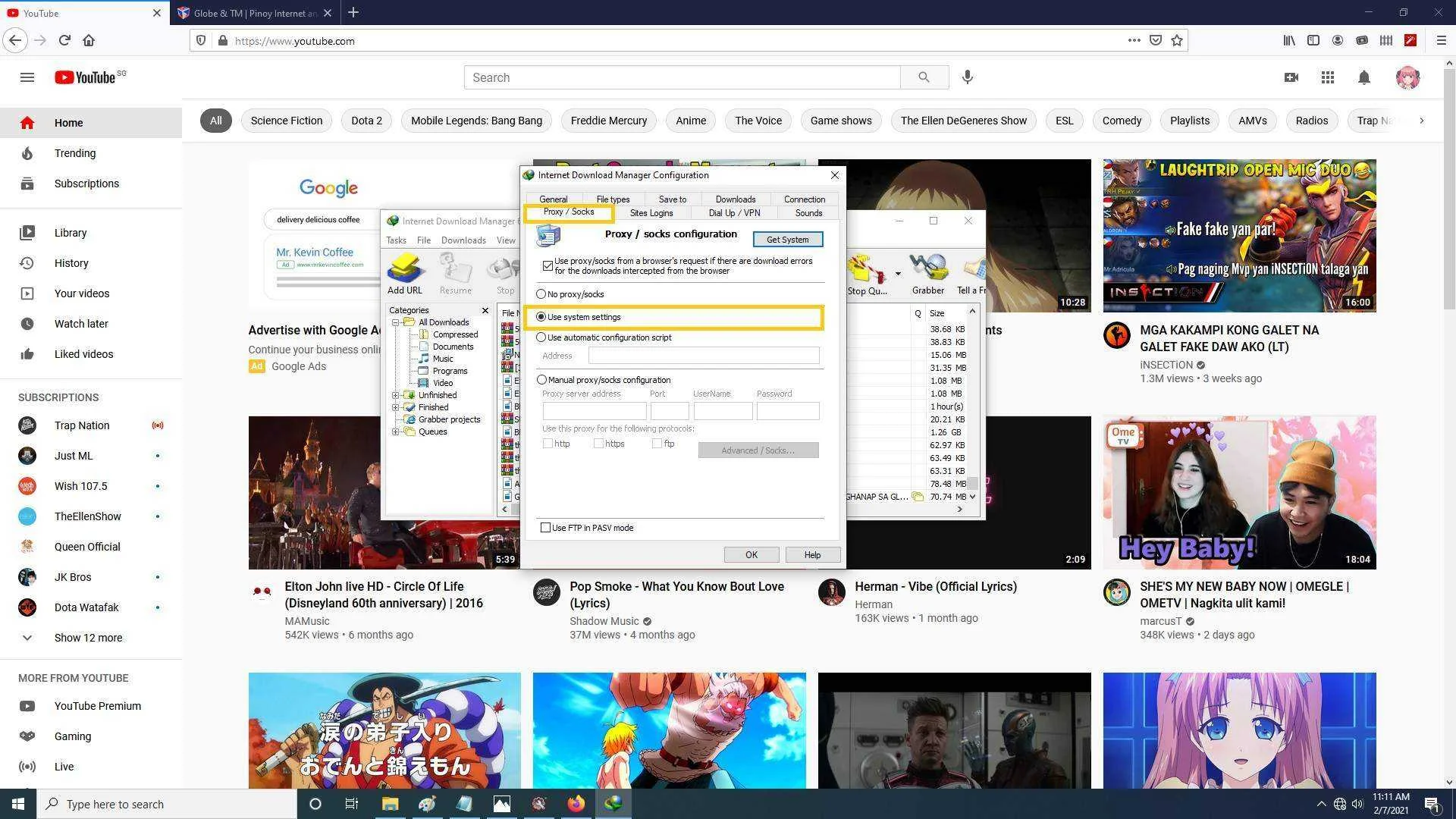Select Manual proxy/socks configuration option
Image resolution: width=1456 pixels, height=819 pixels.
(x=604, y=380)
